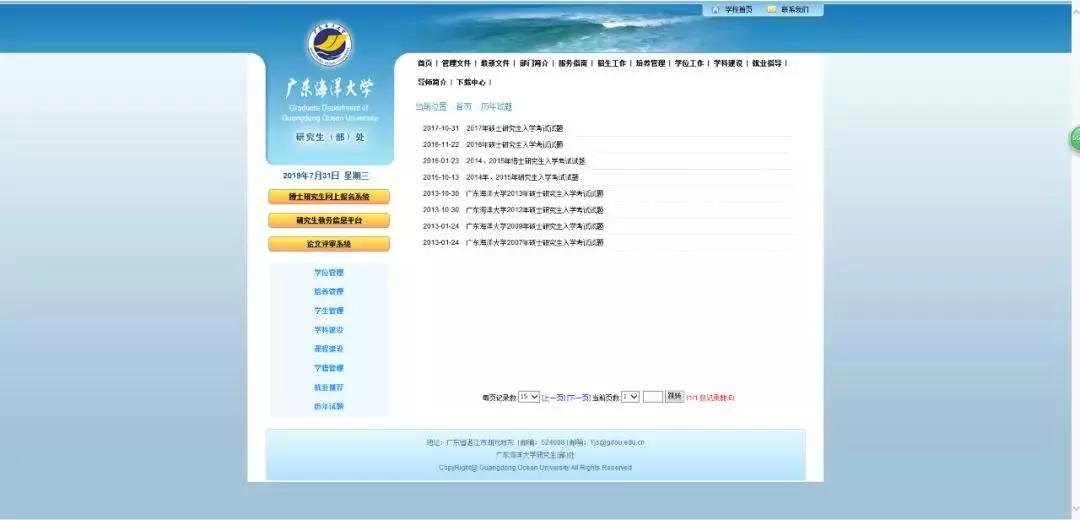Screen dimensions: 1080x520
Task: Click the home icon beside 学校首页
Action: point(715,10)
